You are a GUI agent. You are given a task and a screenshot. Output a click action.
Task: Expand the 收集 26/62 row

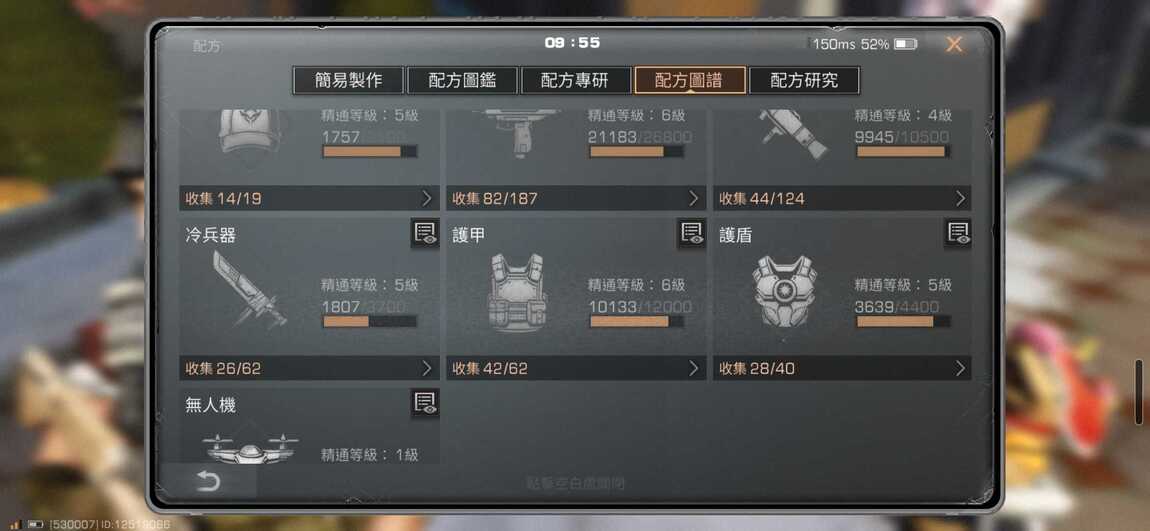(310, 368)
